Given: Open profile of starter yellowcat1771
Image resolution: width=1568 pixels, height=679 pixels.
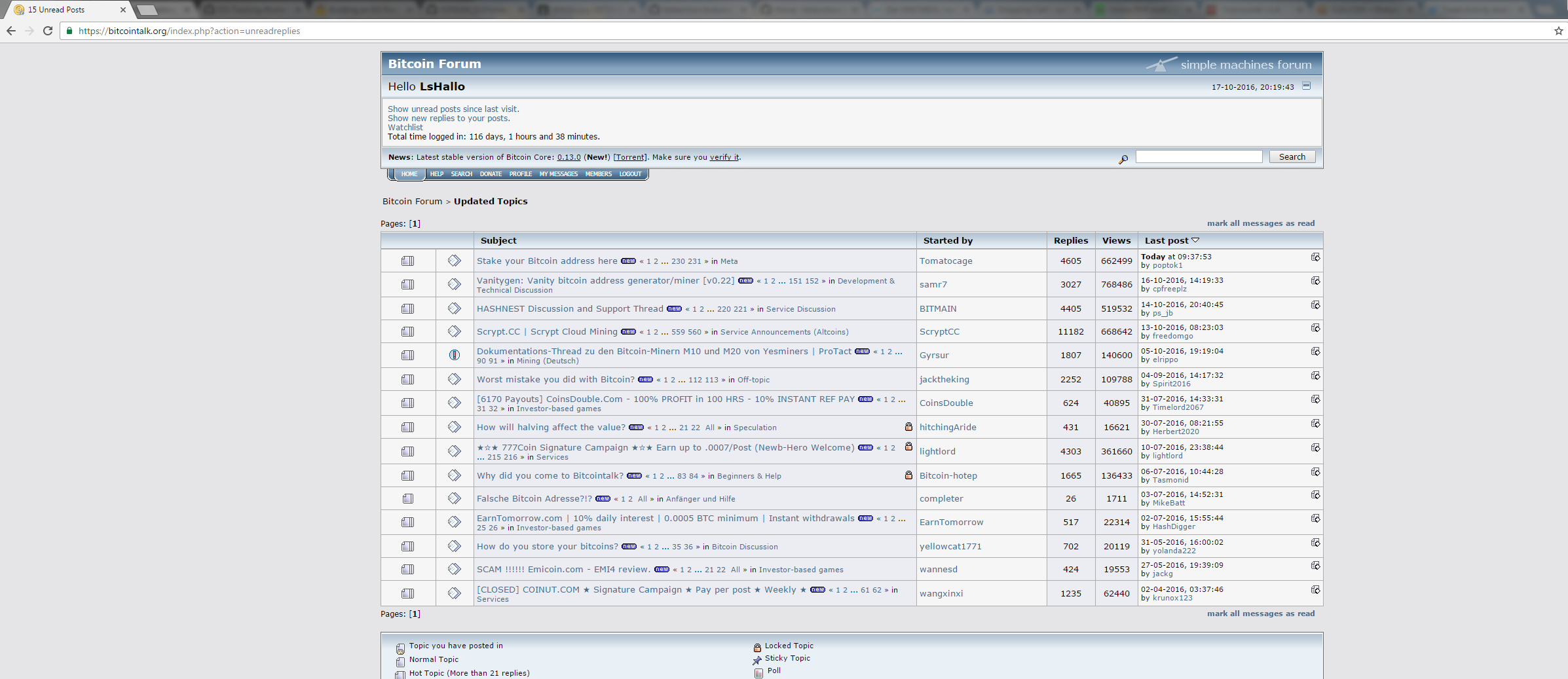Looking at the screenshot, I should click(x=950, y=547).
